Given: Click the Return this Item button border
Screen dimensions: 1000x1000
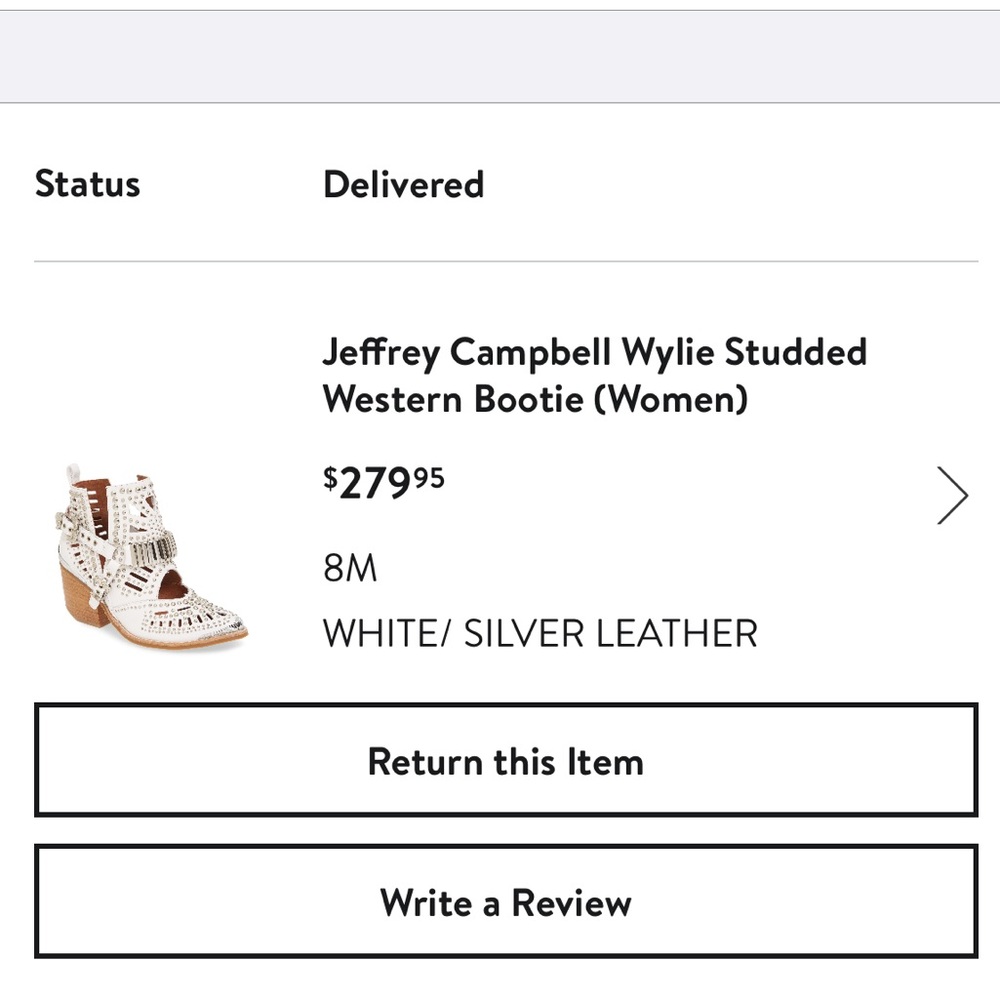Looking at the screenshot, I should [506, 706].
